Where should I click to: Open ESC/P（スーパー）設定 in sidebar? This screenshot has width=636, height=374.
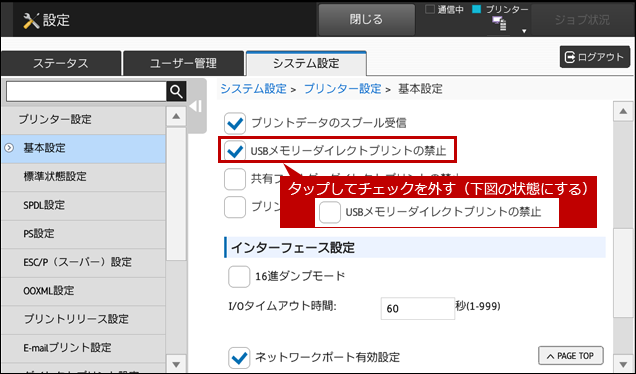84,262
